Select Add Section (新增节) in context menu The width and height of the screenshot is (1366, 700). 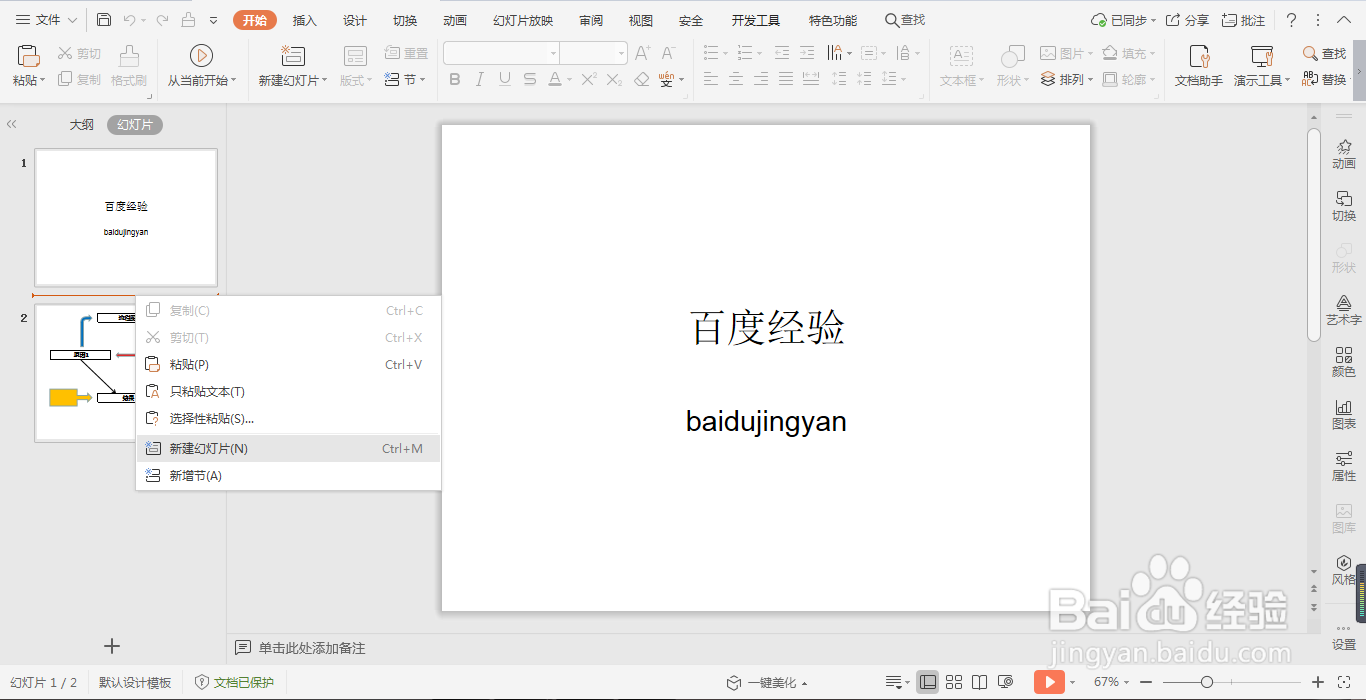point(288,475)
